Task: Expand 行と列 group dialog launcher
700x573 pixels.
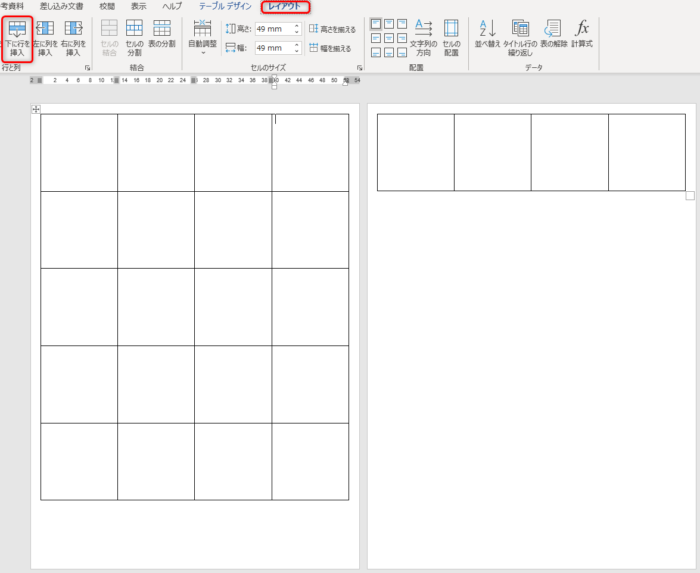Action: click(x=87, y=68)
